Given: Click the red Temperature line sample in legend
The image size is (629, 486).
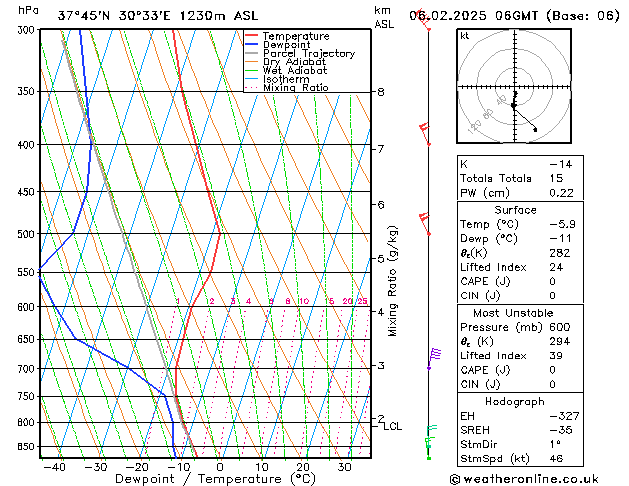Looking at the screenshot, I should tap(251, 36).
